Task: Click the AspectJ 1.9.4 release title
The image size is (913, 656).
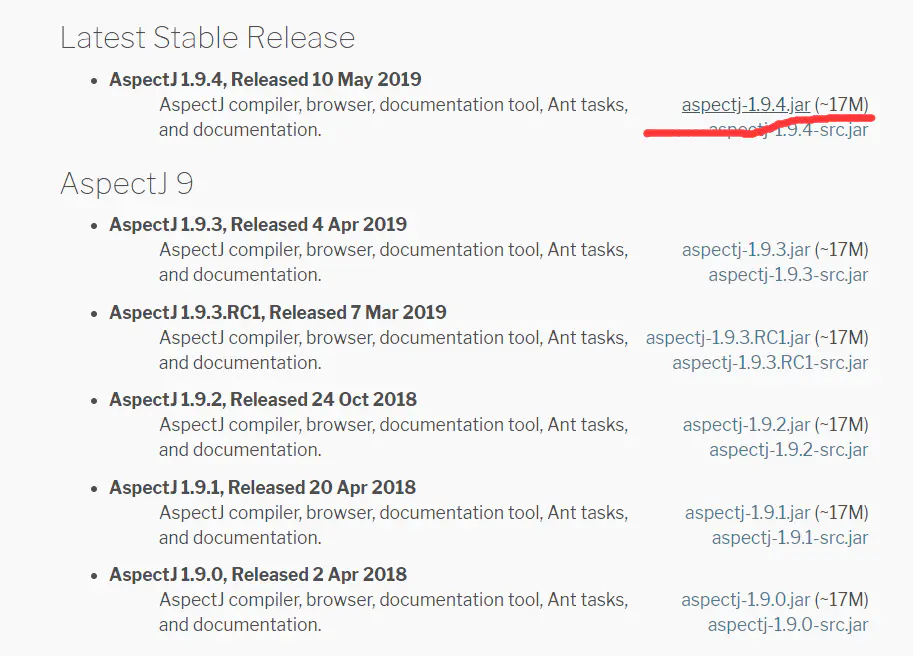Action: [265, 80]
